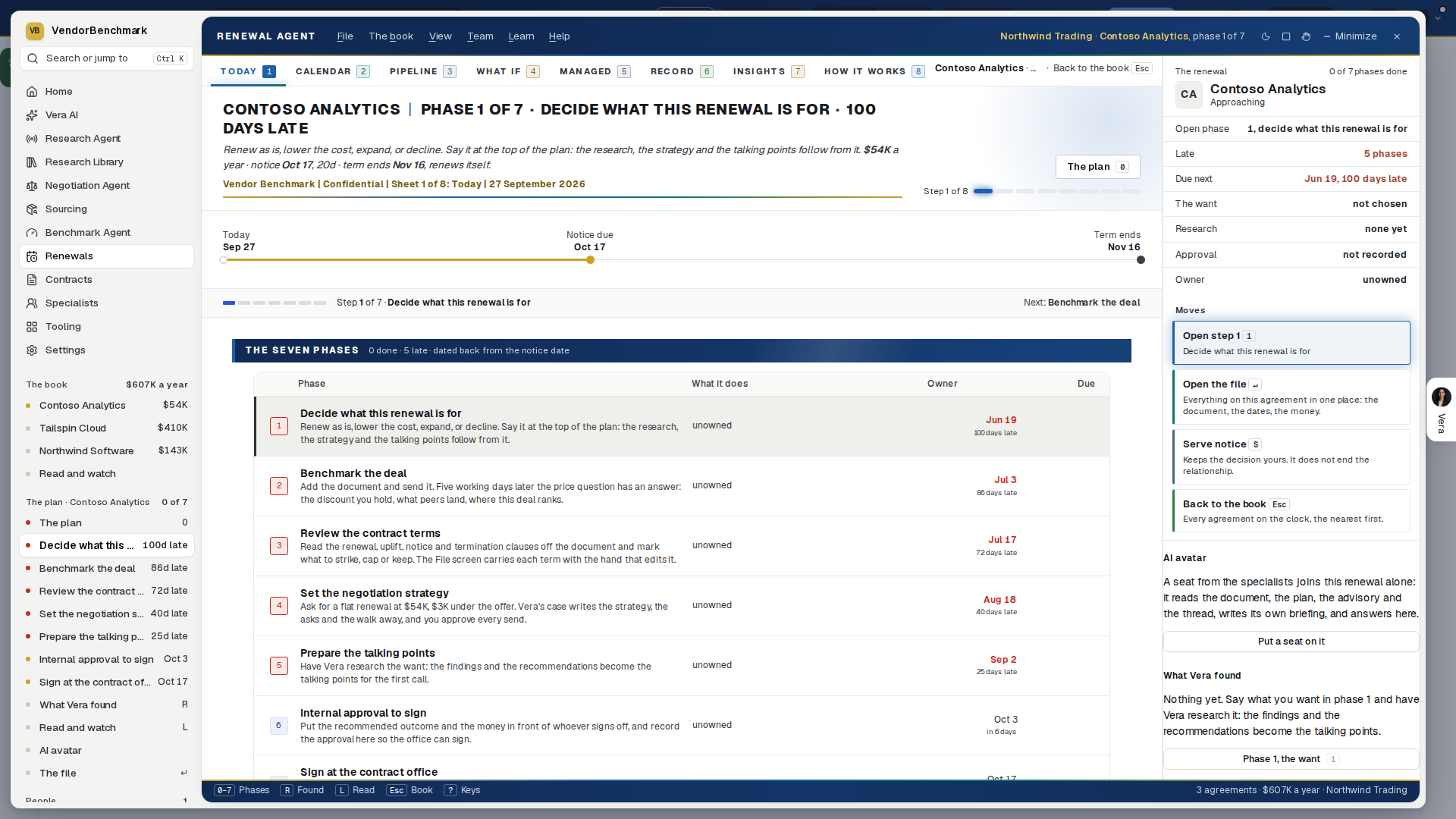This screenshot has height=819, width=1456.
Task: Switch to the Insights tab
Action: [x=768, y=71]
